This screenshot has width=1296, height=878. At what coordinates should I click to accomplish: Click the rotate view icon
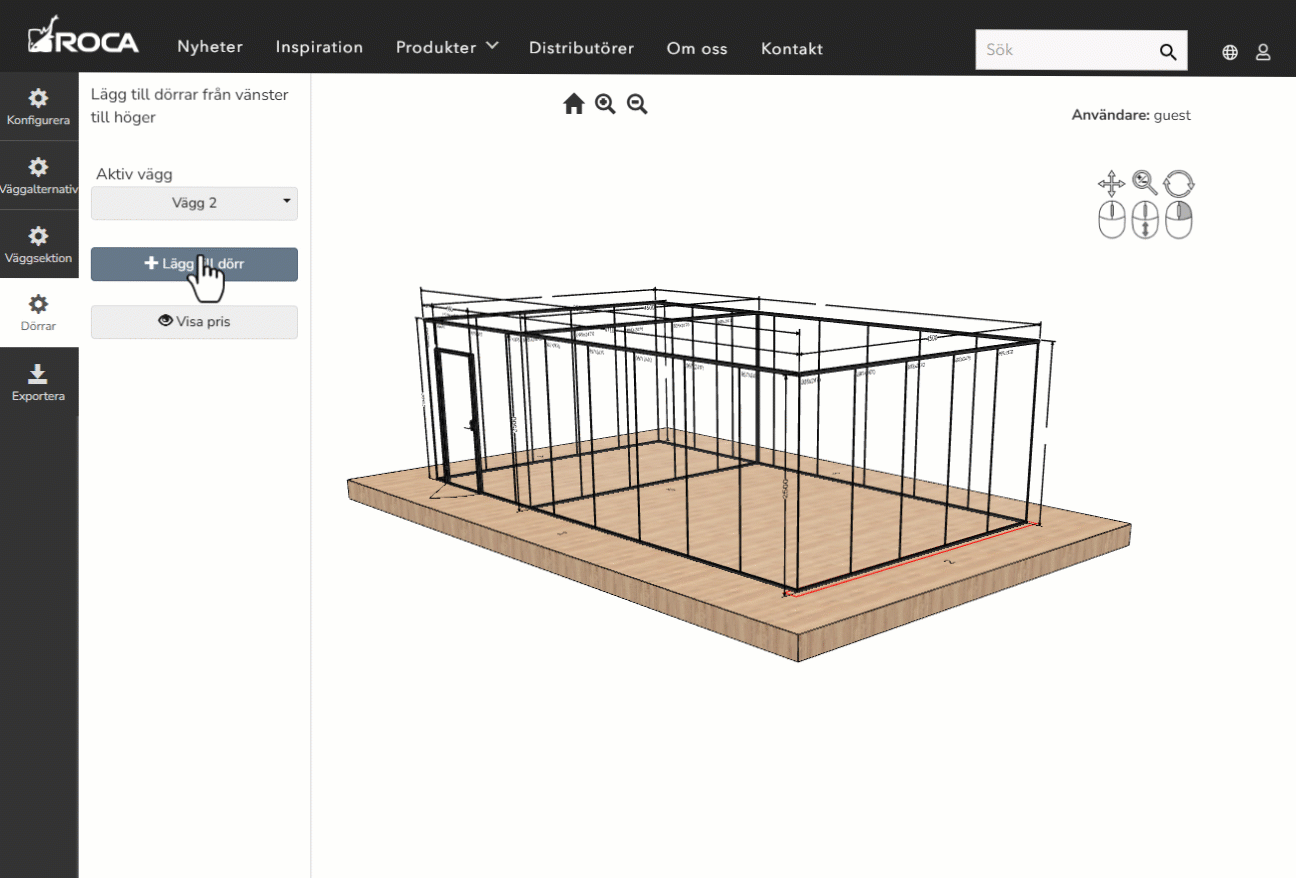pyautogui.click(x=1179, y=184)
